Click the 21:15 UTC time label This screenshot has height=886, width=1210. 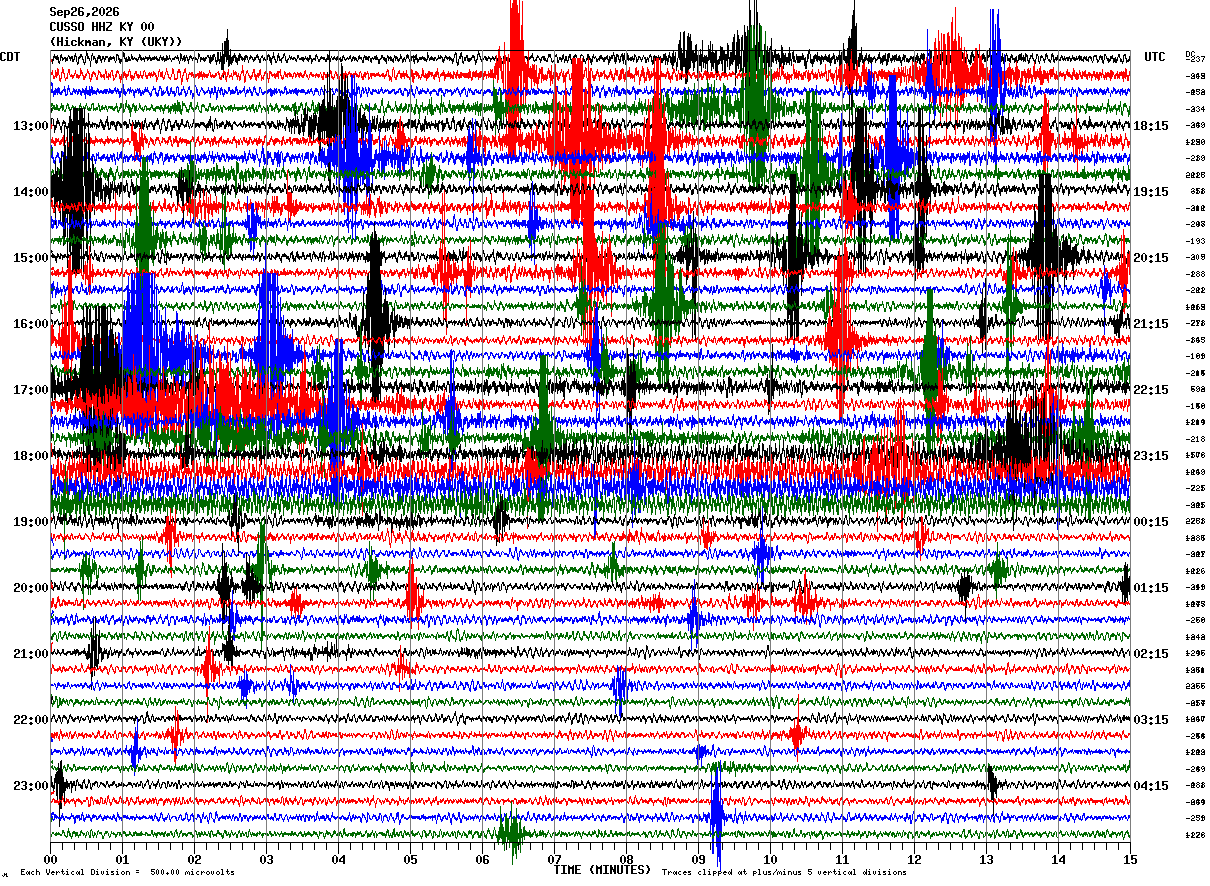tap(1150, 324)
